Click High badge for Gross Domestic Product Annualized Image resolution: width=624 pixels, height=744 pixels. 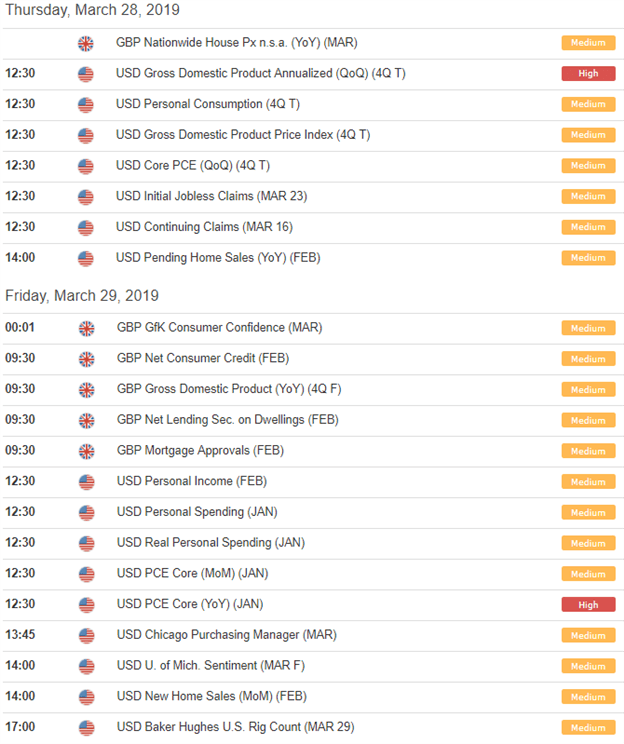click(588, 74)
